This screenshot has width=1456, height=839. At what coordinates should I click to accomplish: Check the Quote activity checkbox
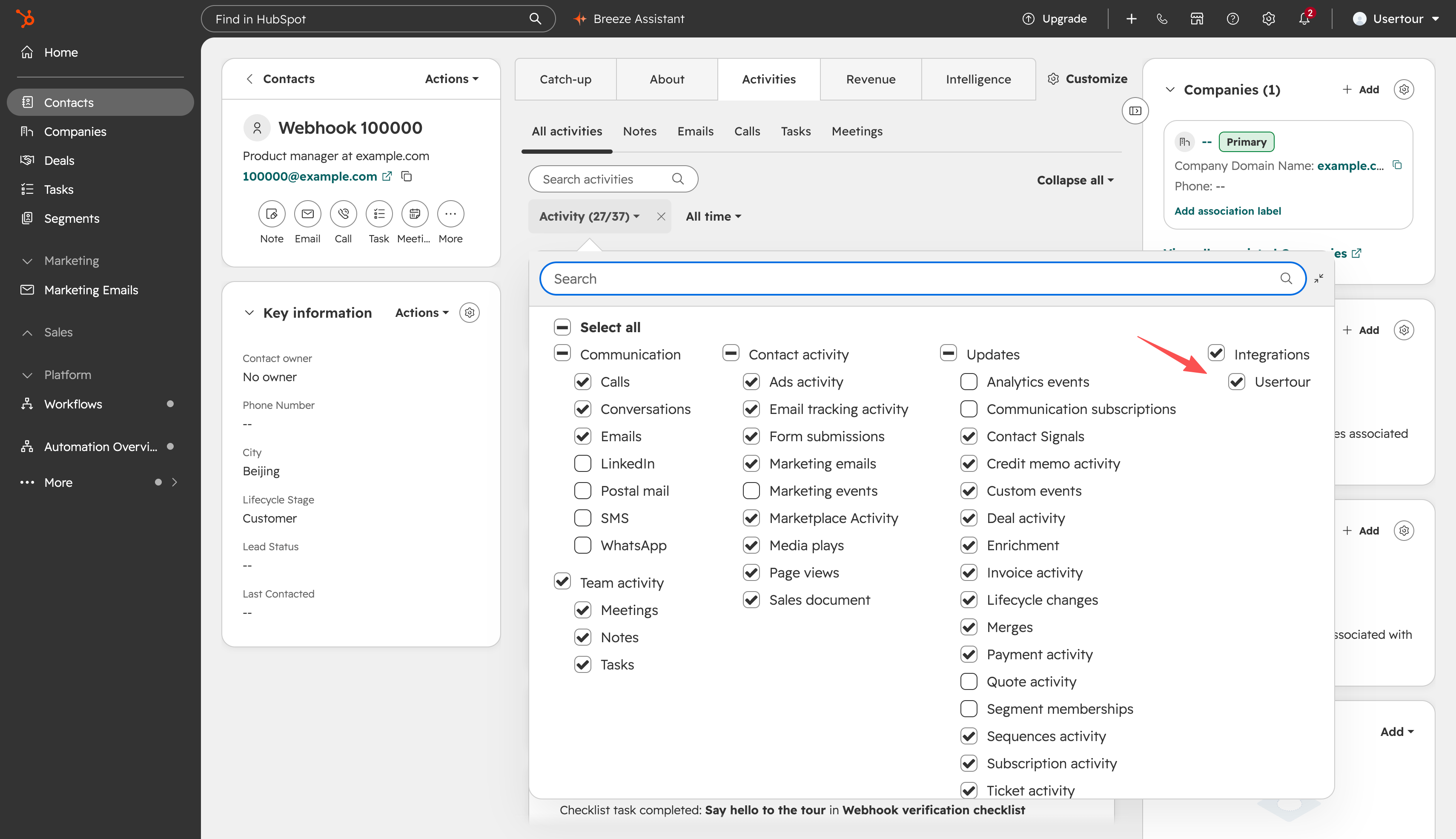(969, 681)
